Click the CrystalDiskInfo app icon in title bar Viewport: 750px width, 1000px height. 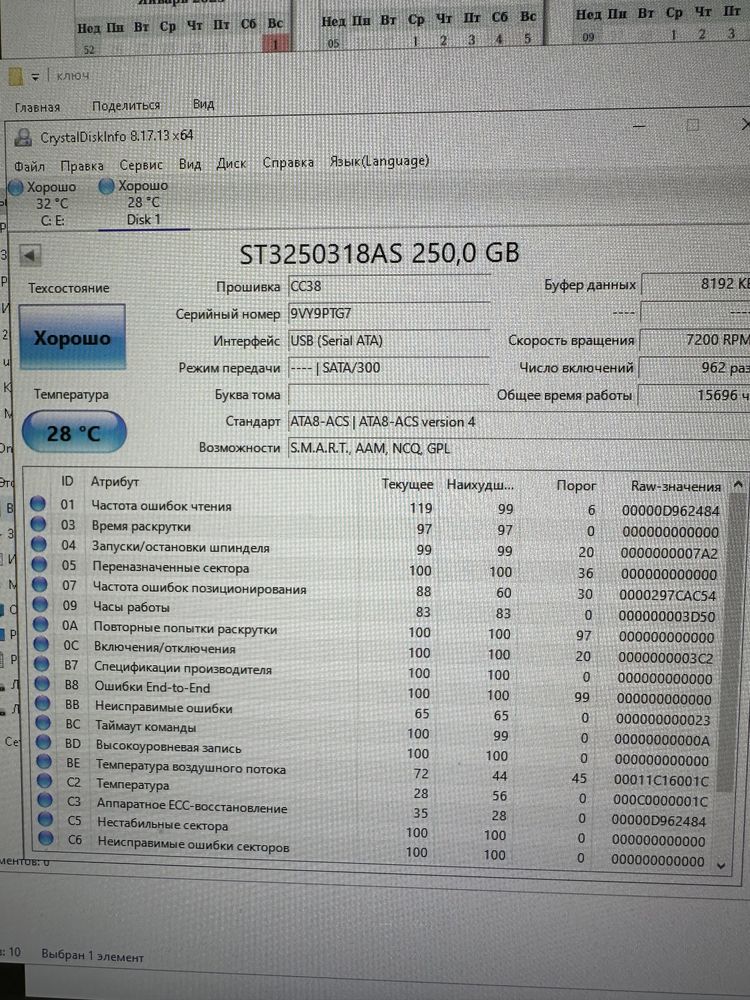[x=24, y=137]
